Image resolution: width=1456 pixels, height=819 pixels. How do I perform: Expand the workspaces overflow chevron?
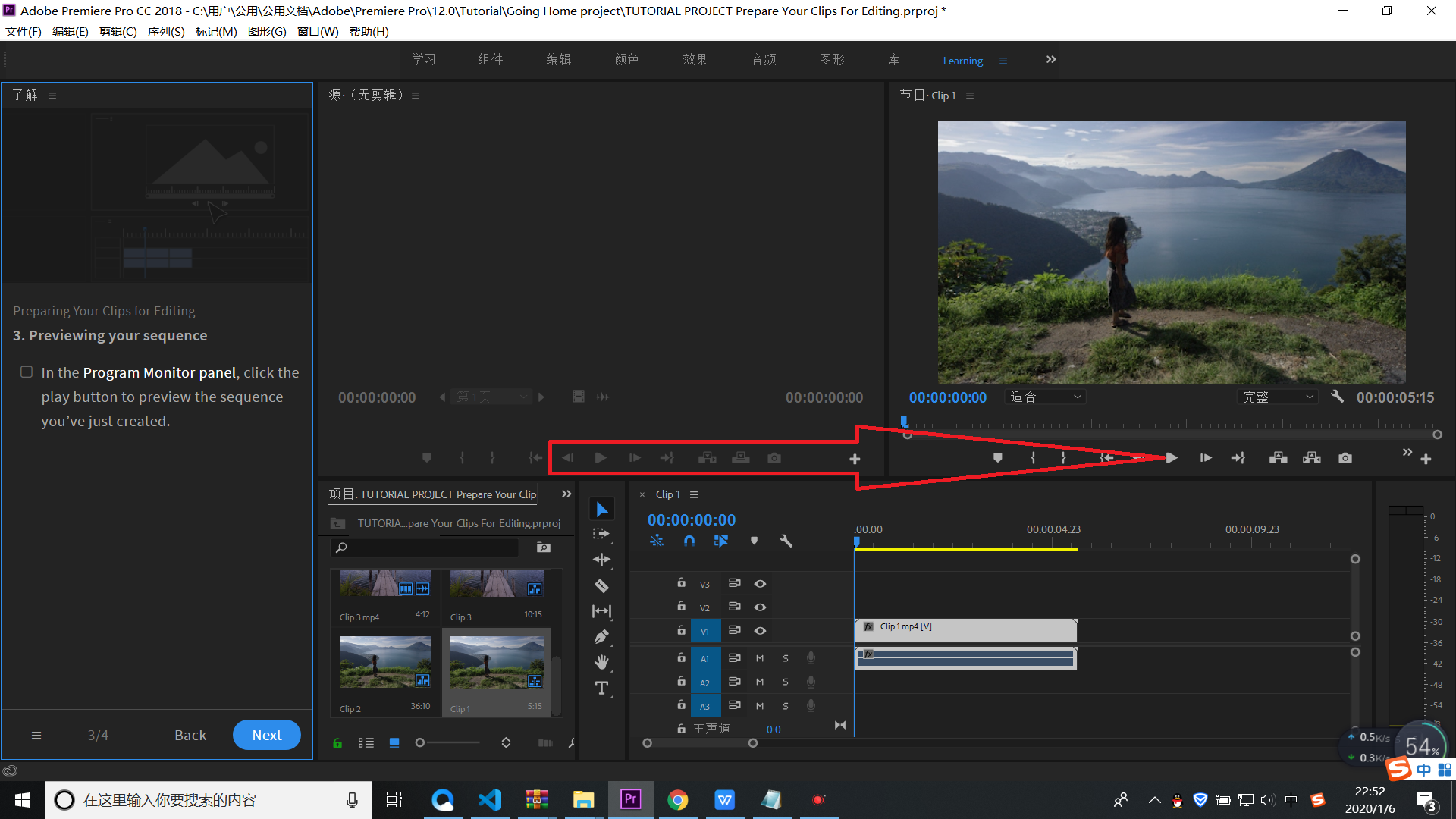click(1051, 60)
